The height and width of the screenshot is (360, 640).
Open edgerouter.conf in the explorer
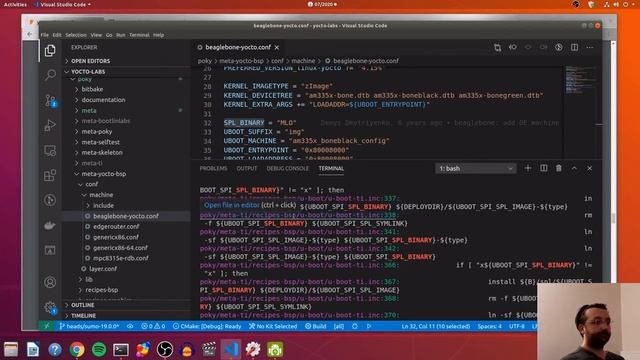click(116, 226)
